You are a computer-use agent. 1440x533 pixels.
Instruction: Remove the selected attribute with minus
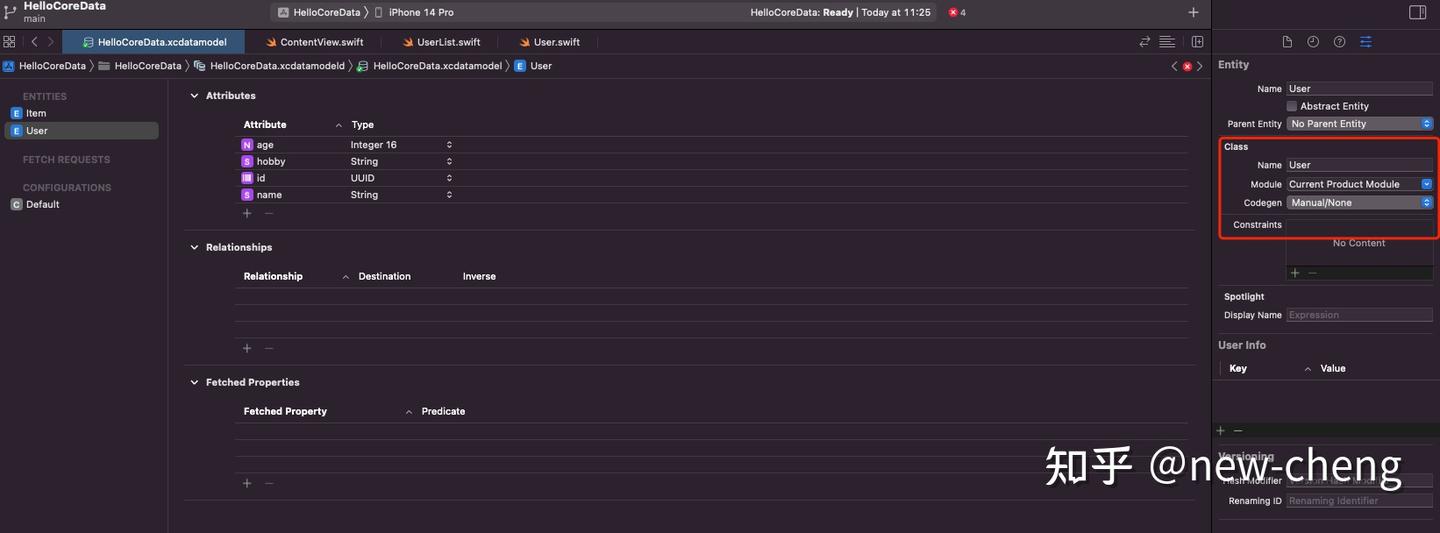click(269, 214)
